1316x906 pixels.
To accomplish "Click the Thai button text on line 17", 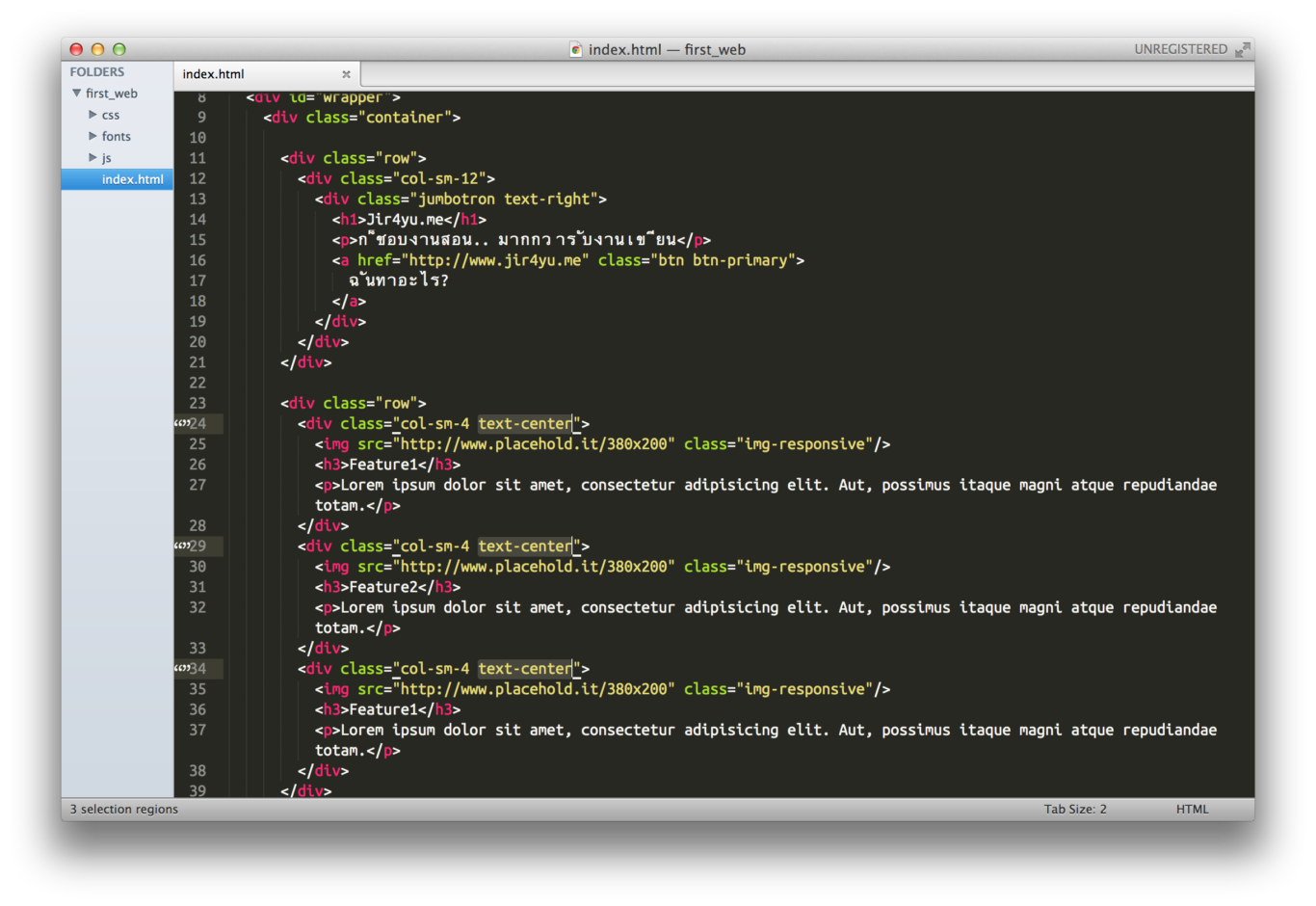I will coord(399,280).
